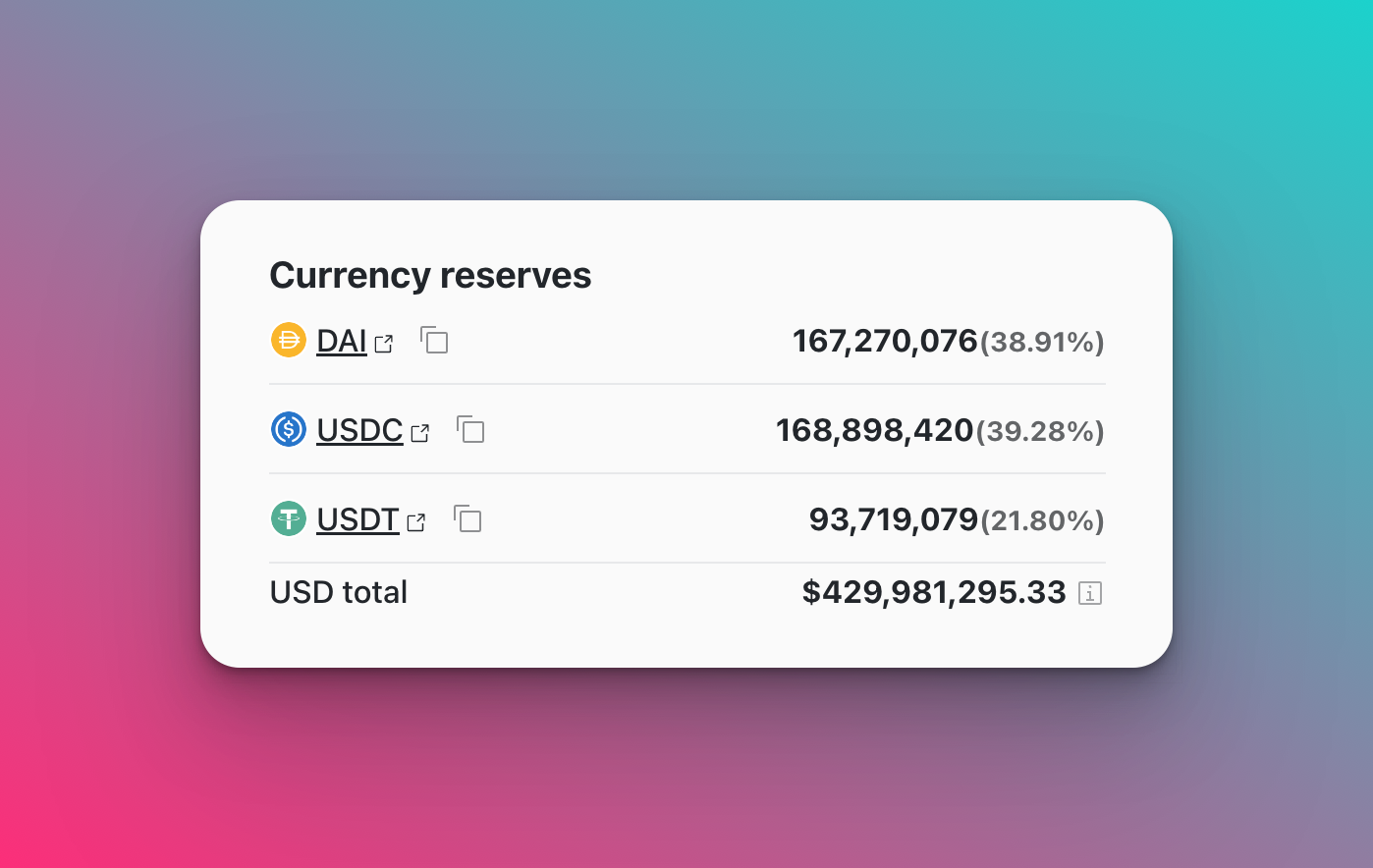Open the DAI token link
The width and height of the screenshot is (1373, 868).
point(342,341)
